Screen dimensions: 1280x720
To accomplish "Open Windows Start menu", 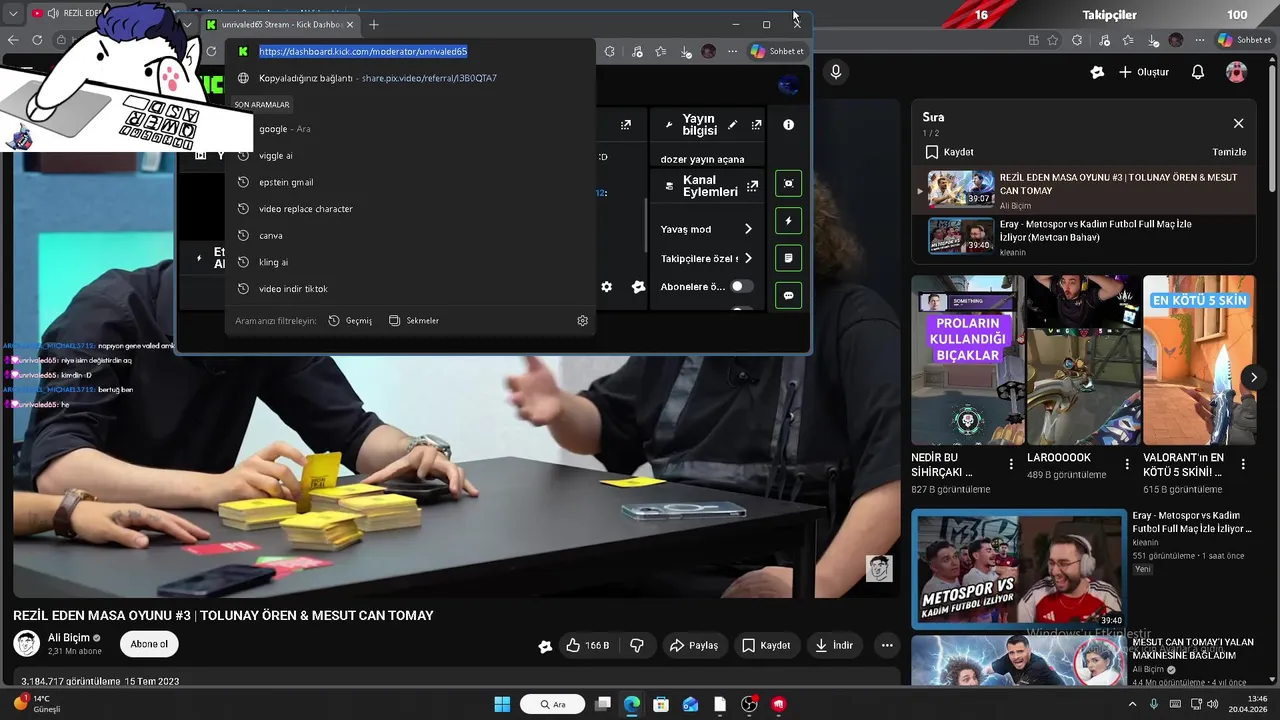I will (x=502, y=704).
